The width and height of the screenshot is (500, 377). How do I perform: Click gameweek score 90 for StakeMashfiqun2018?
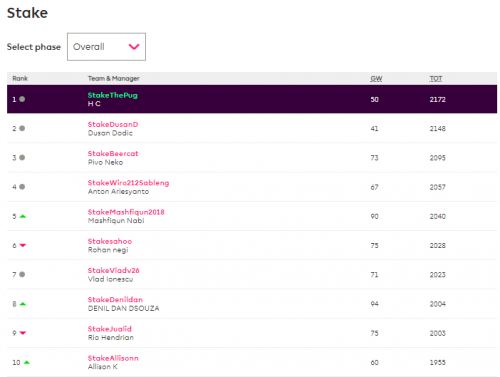pos(374,216)
